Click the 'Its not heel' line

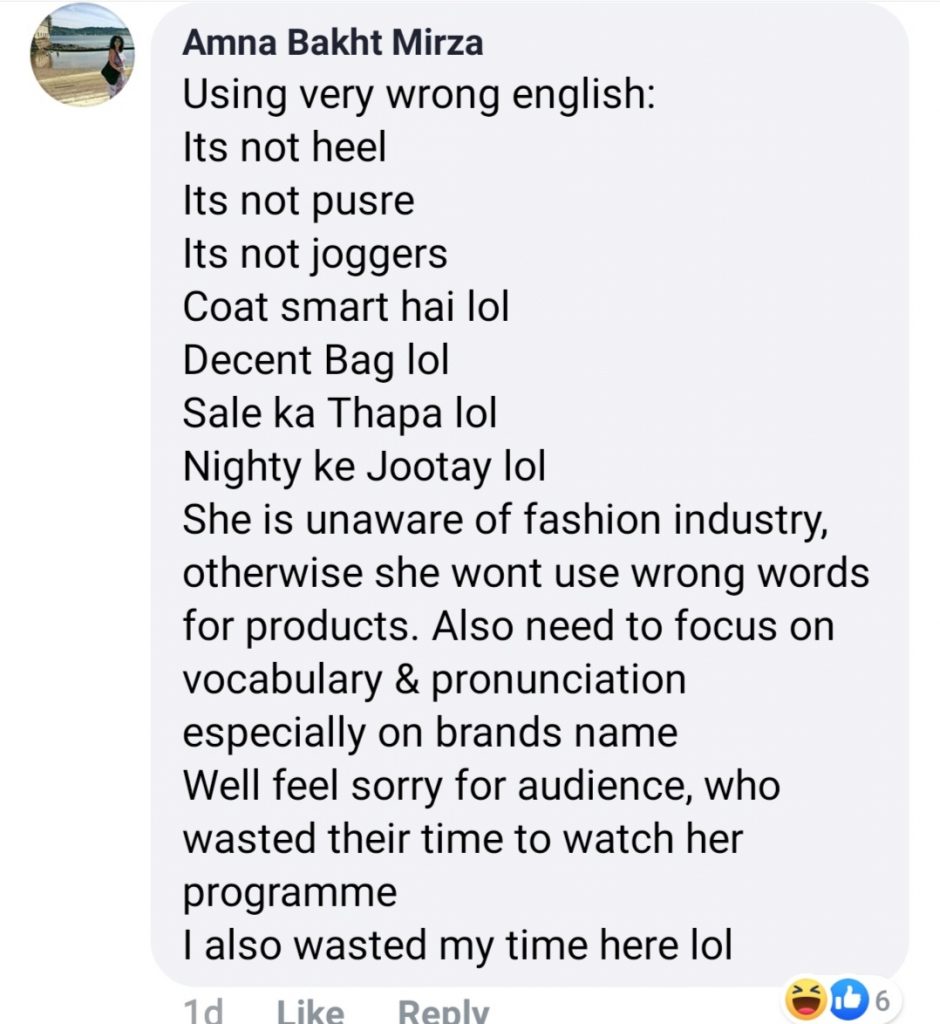pyautogui.click(x=285, y=147)
